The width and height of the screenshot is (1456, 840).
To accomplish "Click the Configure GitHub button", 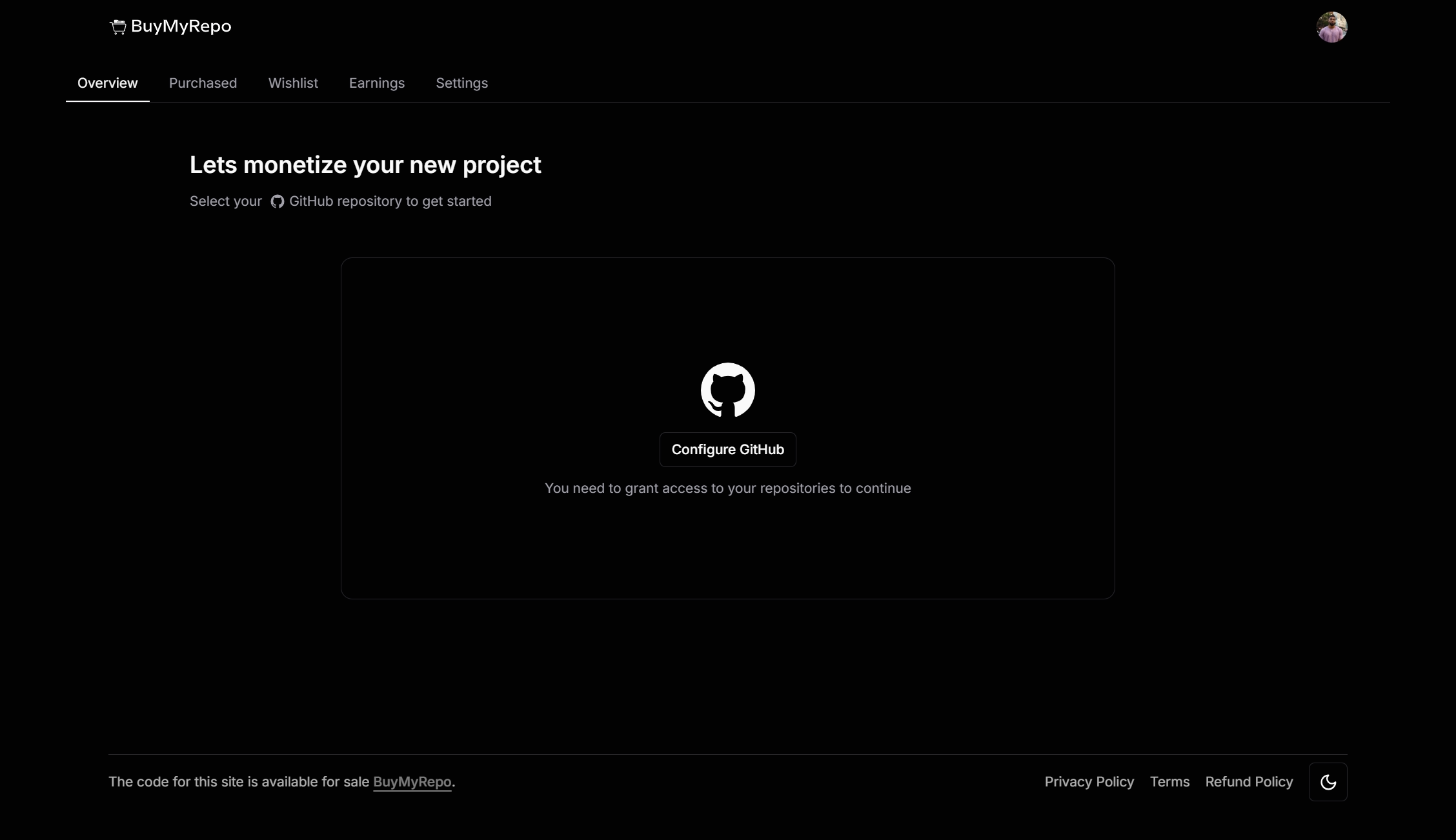I will (x=727, y=450).
